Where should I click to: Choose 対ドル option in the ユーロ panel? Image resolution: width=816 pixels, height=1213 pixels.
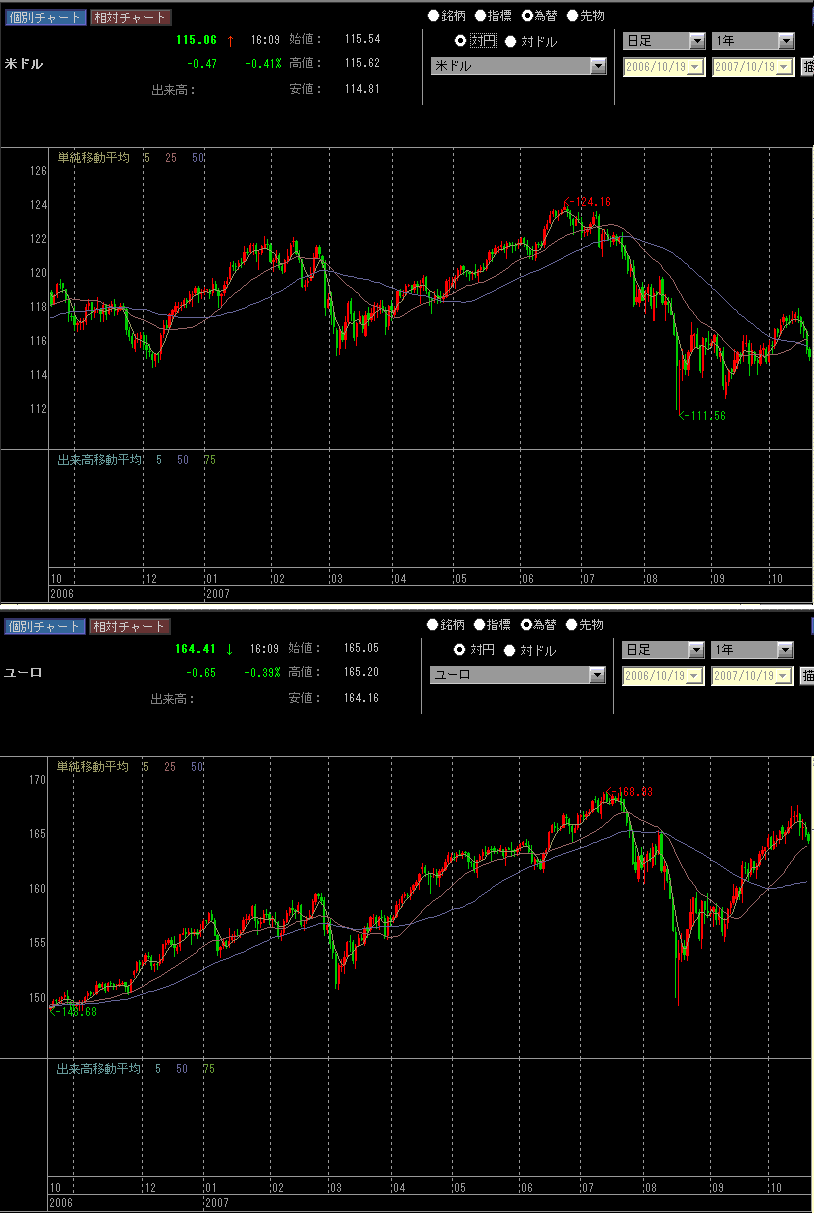click(510, 650)
